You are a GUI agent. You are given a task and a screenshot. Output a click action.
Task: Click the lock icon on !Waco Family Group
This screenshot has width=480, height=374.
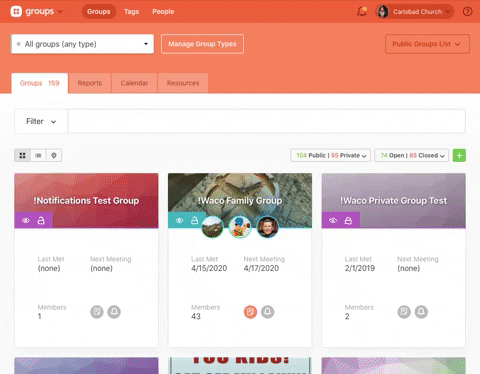195,220
